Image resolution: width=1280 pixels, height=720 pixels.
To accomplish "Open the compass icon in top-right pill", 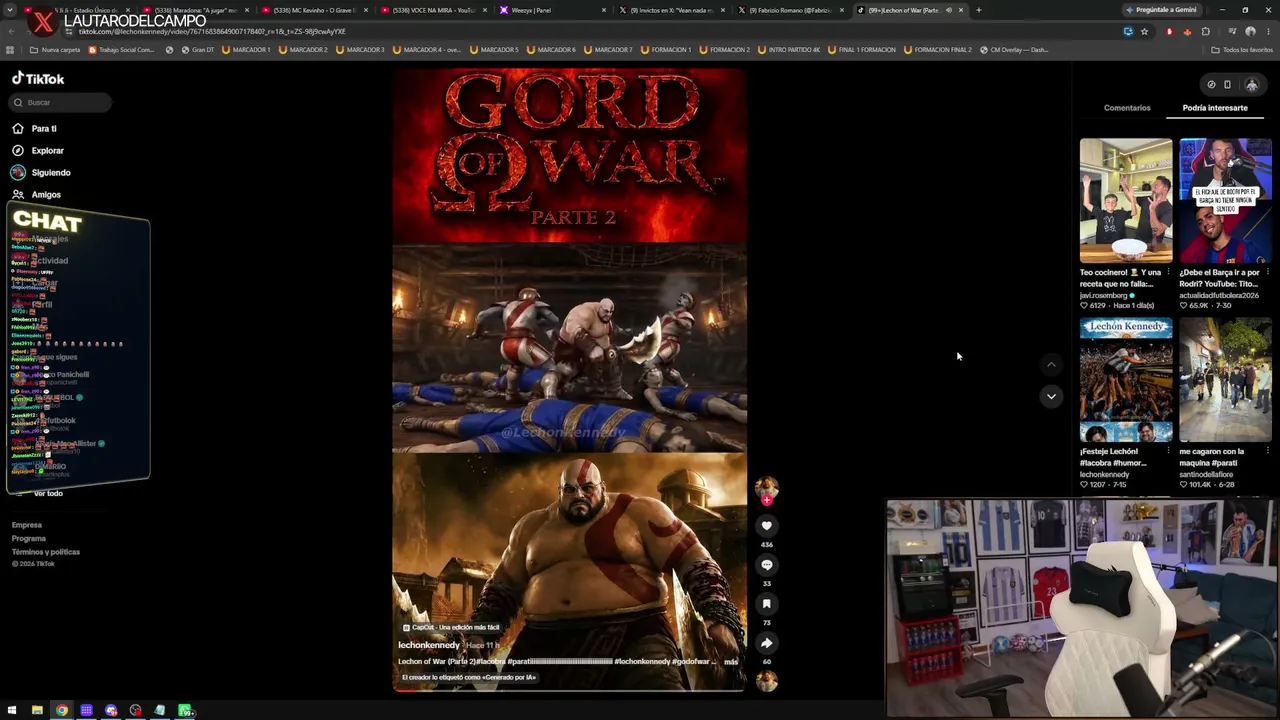I will pos(1211,85).
